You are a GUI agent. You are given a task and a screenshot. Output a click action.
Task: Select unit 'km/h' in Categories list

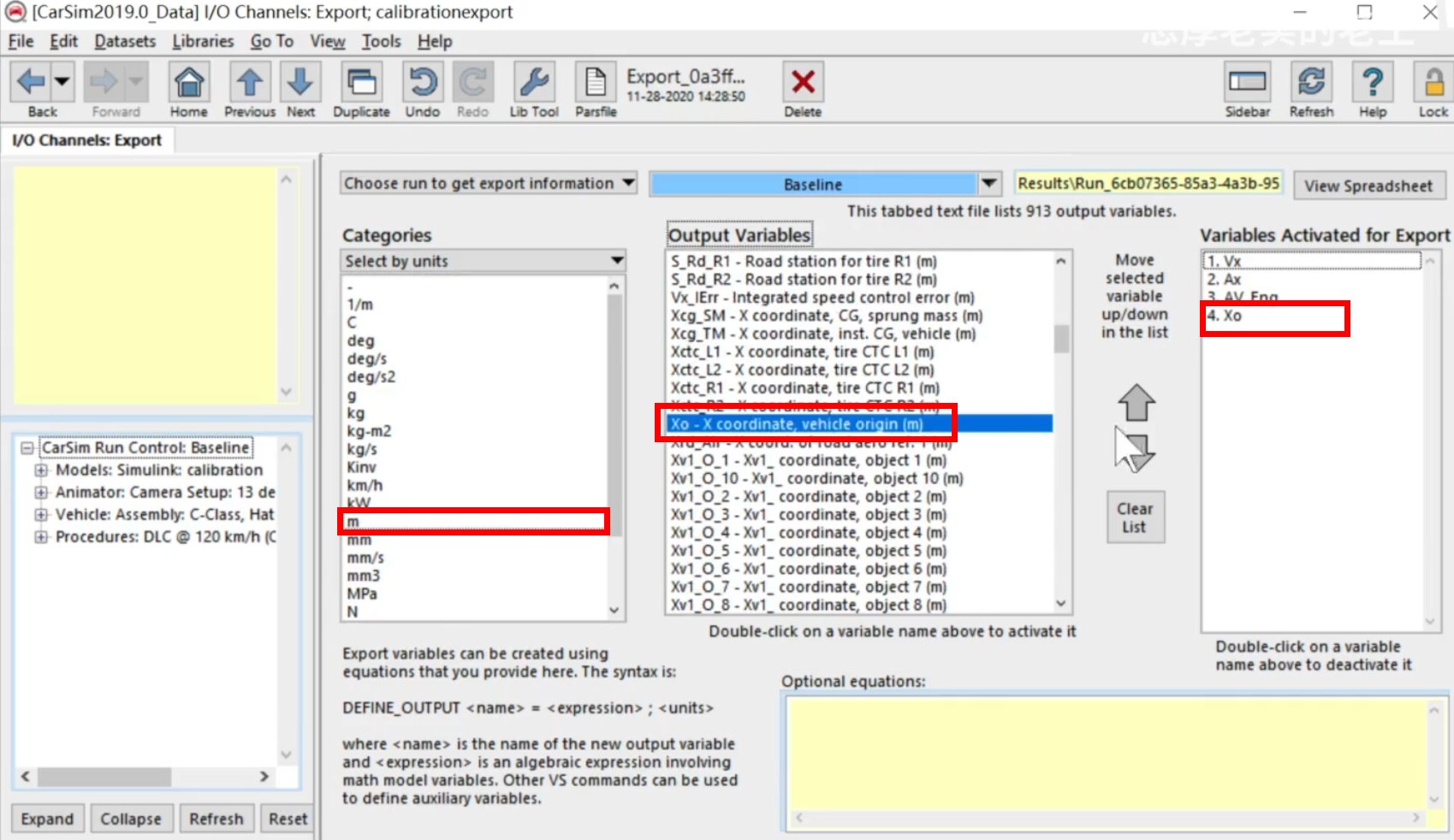click(365, 485)
